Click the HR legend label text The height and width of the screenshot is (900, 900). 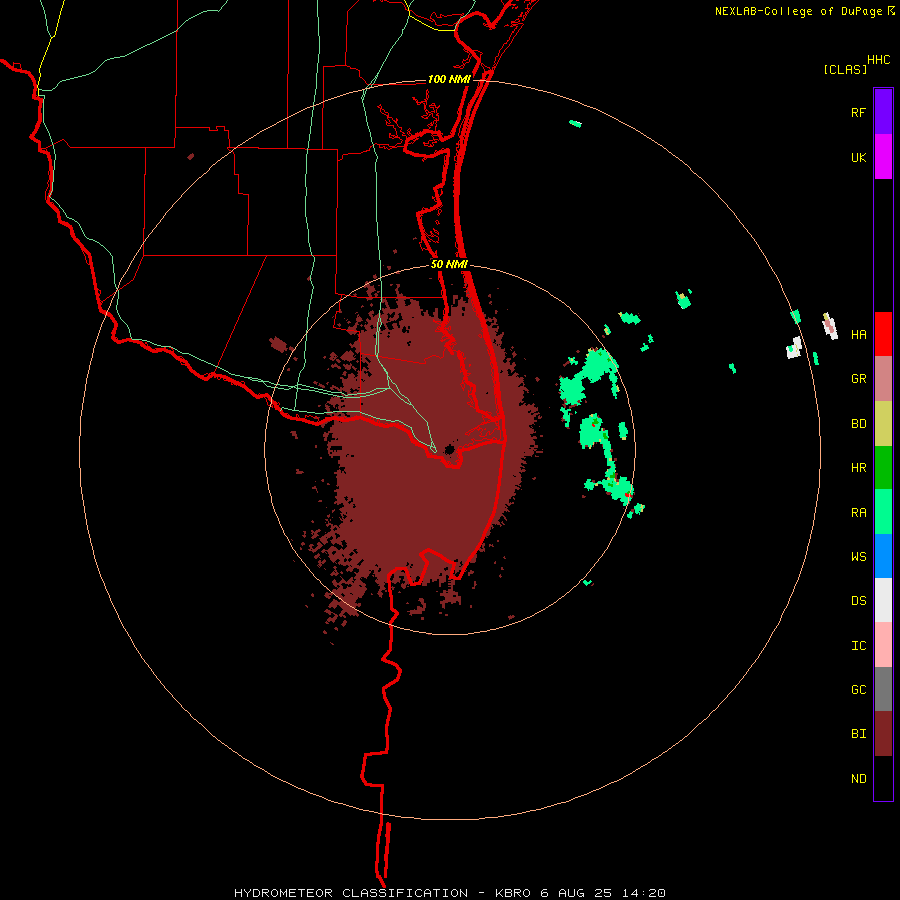coord(858,468)
